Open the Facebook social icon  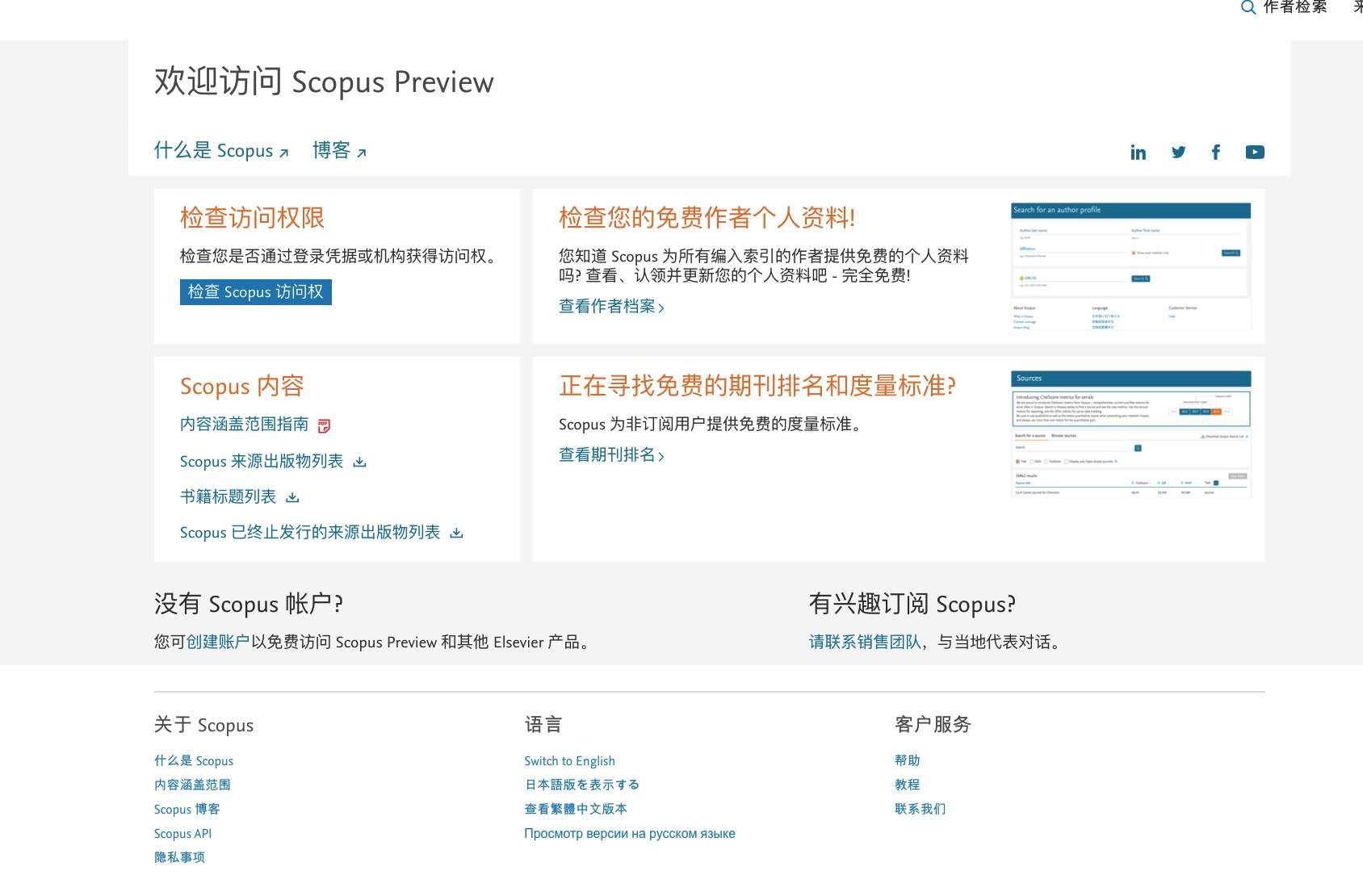pyautogui.click(x=1216, y=152)
